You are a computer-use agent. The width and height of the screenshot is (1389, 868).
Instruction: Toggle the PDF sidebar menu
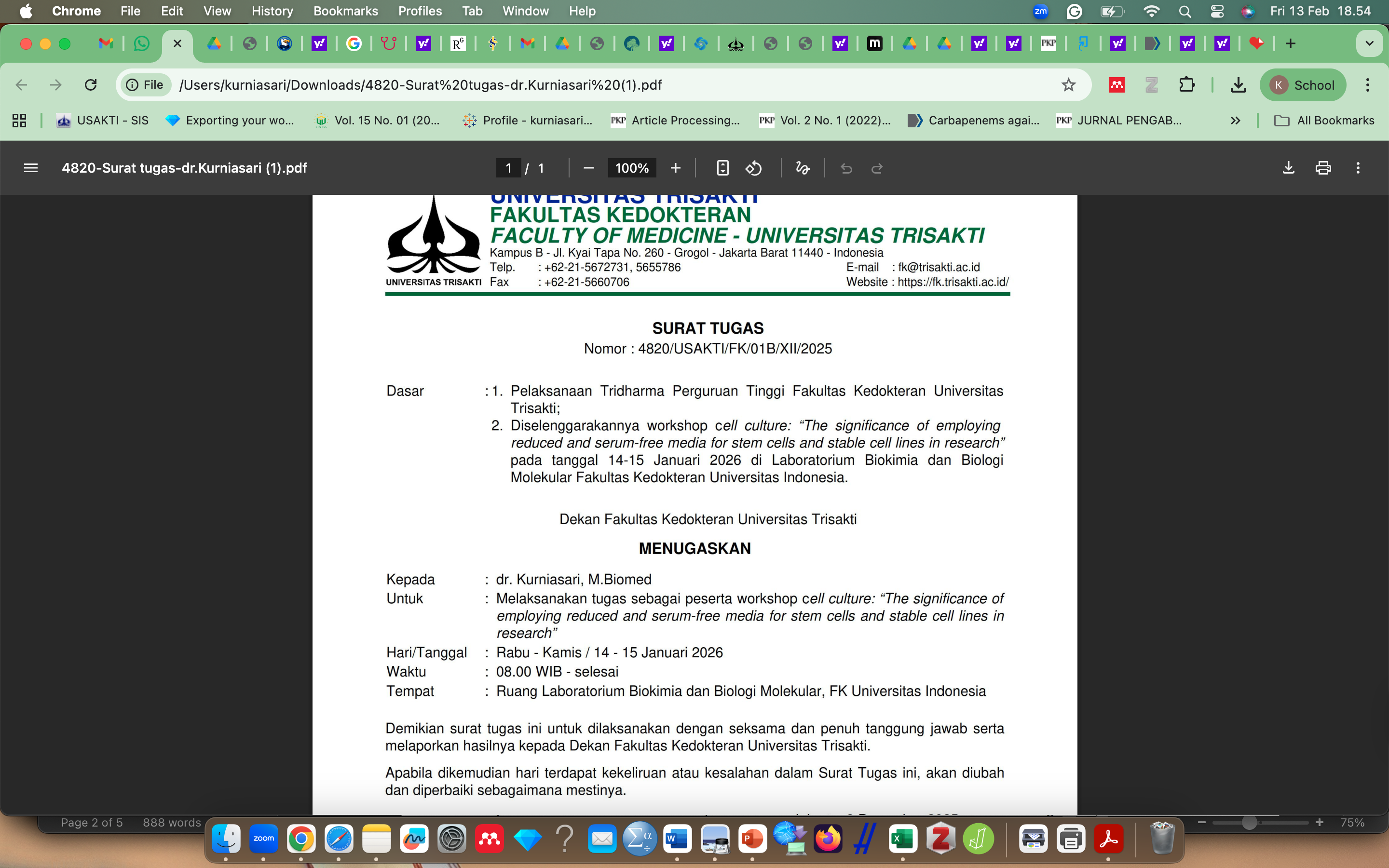(31, 168)
